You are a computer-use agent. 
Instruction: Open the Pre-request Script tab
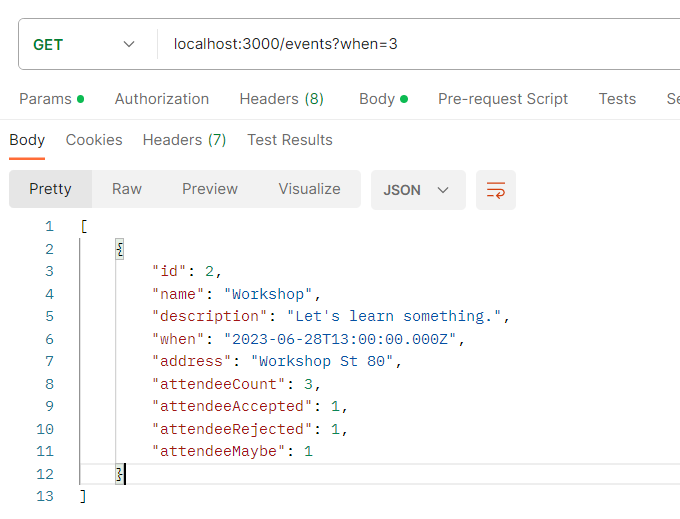(x=503, y=99)
